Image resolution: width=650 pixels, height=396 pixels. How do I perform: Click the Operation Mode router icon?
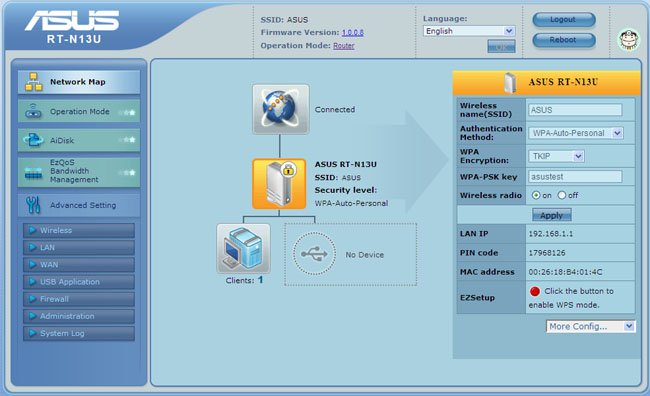(33, 111)
